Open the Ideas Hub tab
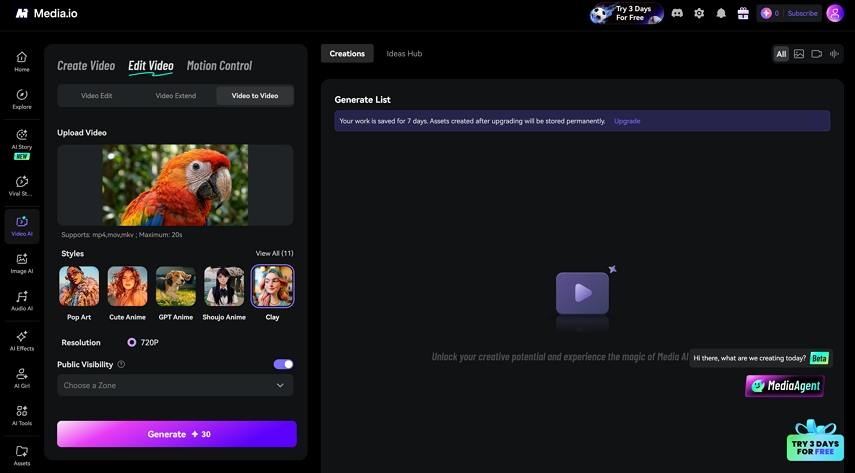The width and height of the screenshot is (855, 473). pyautogui.click(x=404, y=53)
